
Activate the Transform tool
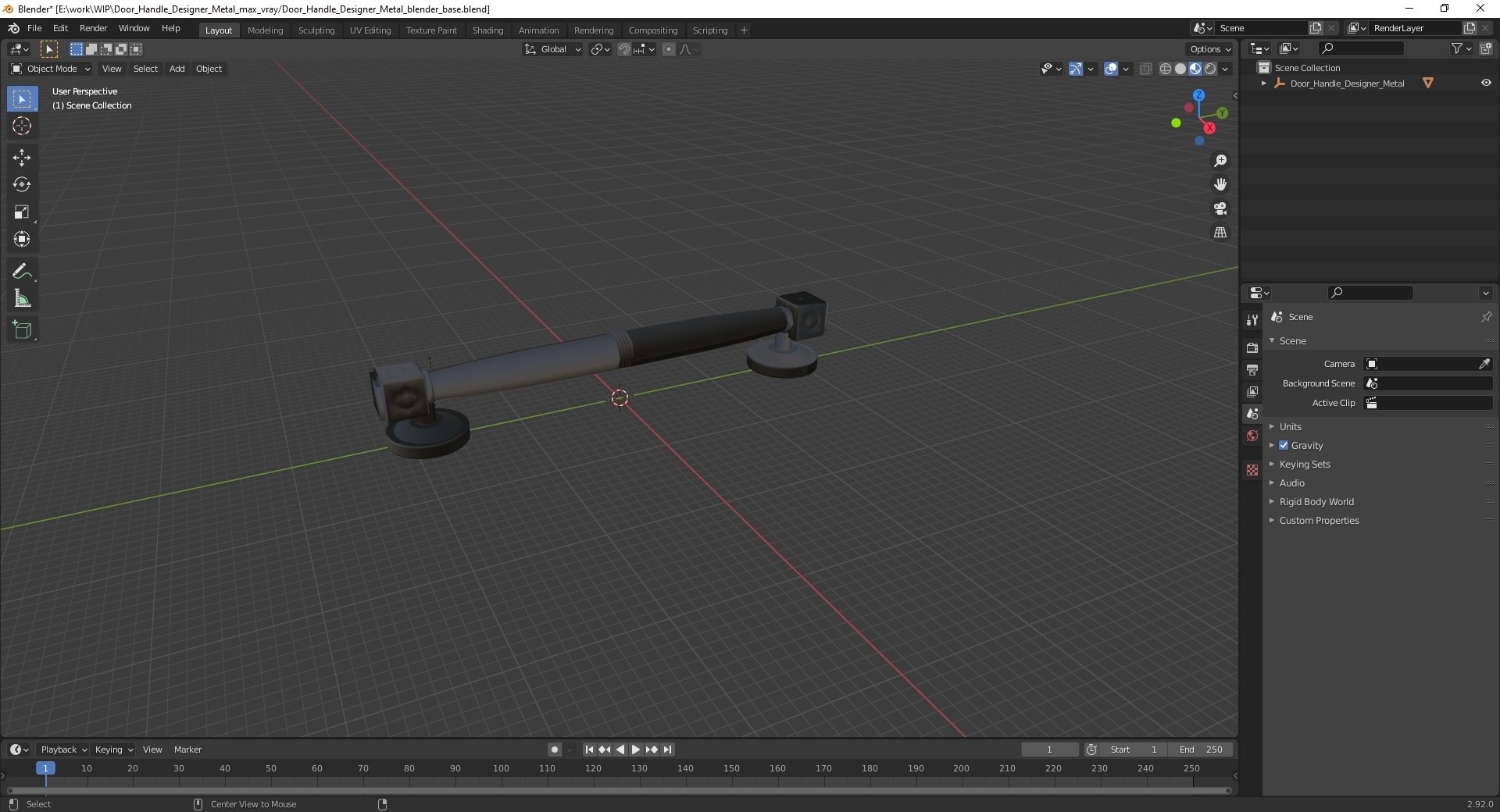(x=22, y=240)
